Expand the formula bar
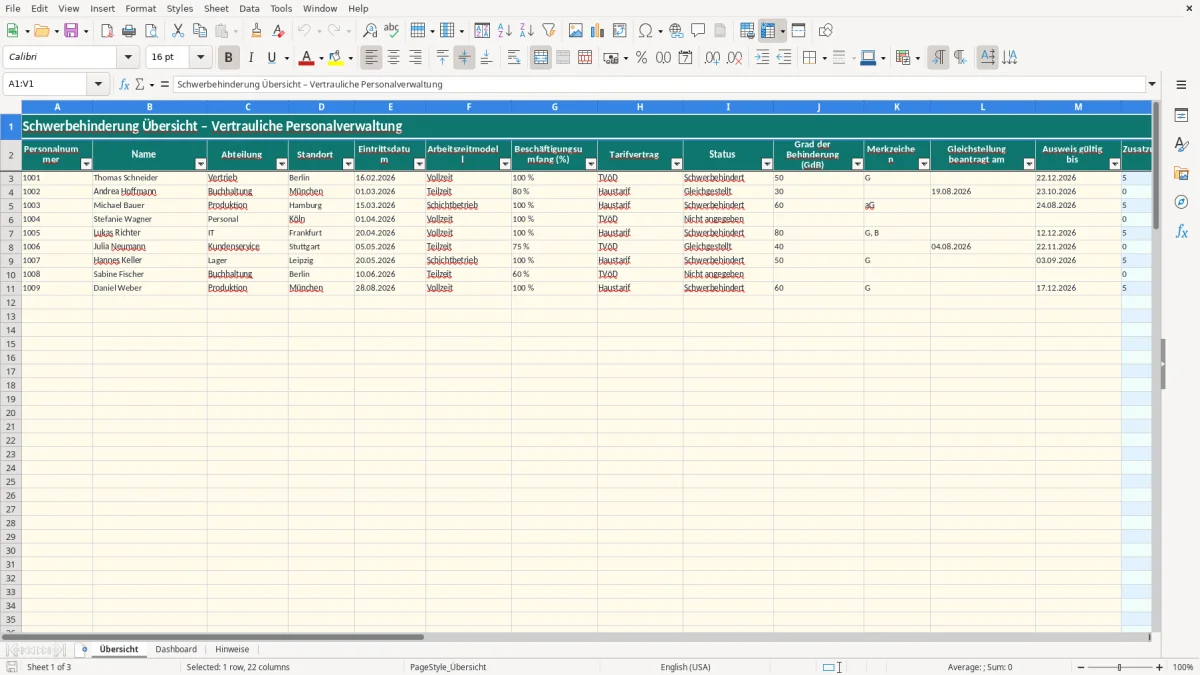Viewport: 1200px width, 675px height. point(1153,85)
